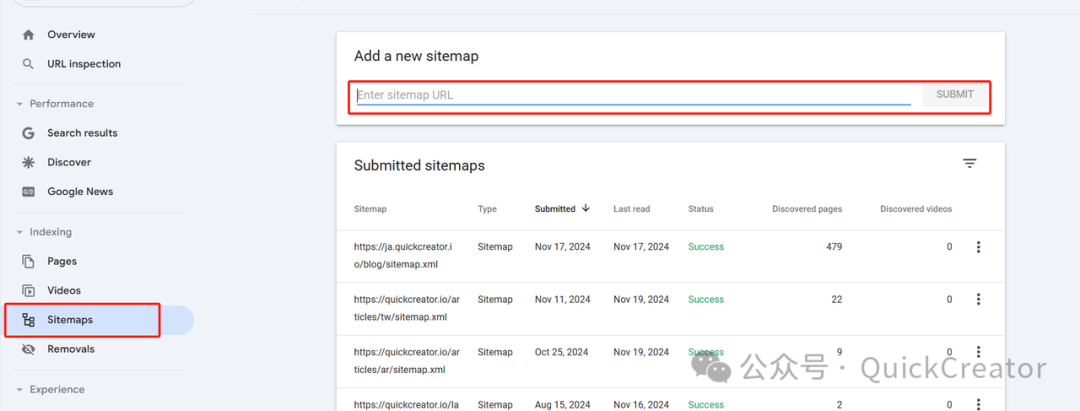Image resolution: width=1080 pixels, height=411 pixels.
Task: Click the Removals crossed-eye icon
Action: point(28,349)
